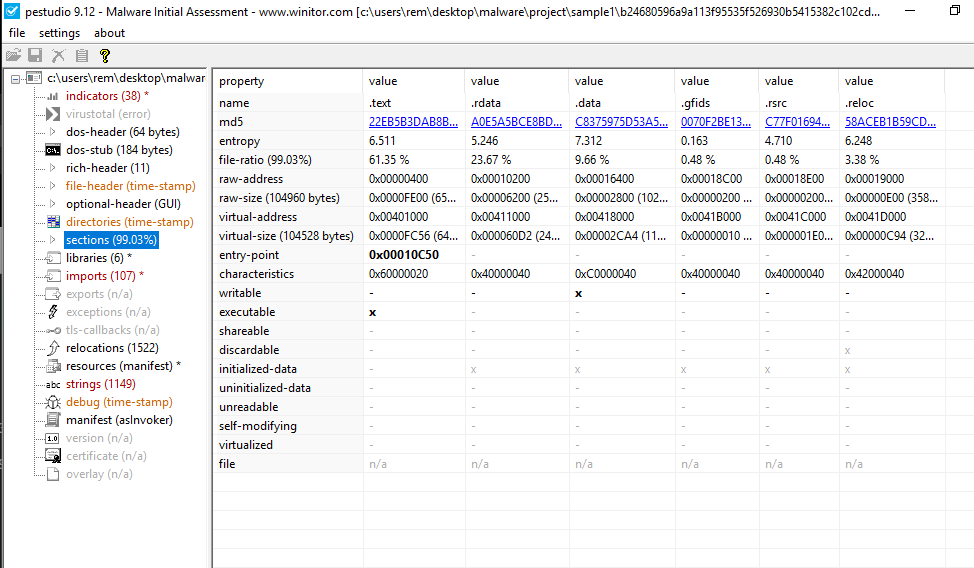Expand the optional-header tree node
974x568 pixels.
coord(53,204)
